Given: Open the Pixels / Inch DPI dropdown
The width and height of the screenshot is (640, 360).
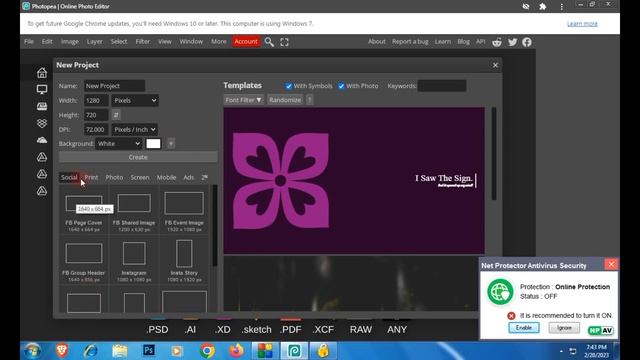Looking at the screenshot, I should pos(135,129).
